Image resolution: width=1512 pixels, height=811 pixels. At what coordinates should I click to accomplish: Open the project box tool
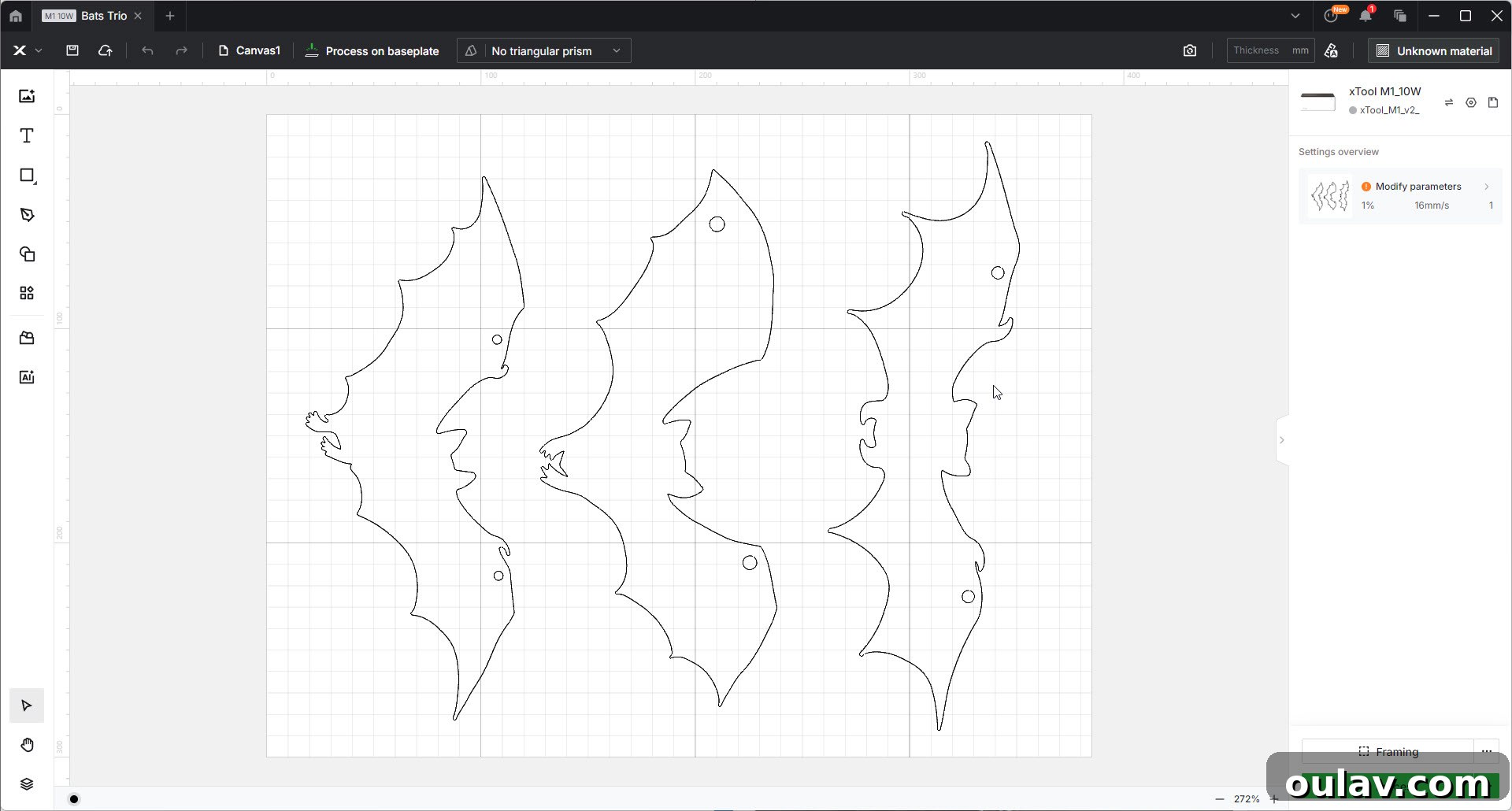click(27, 338)
